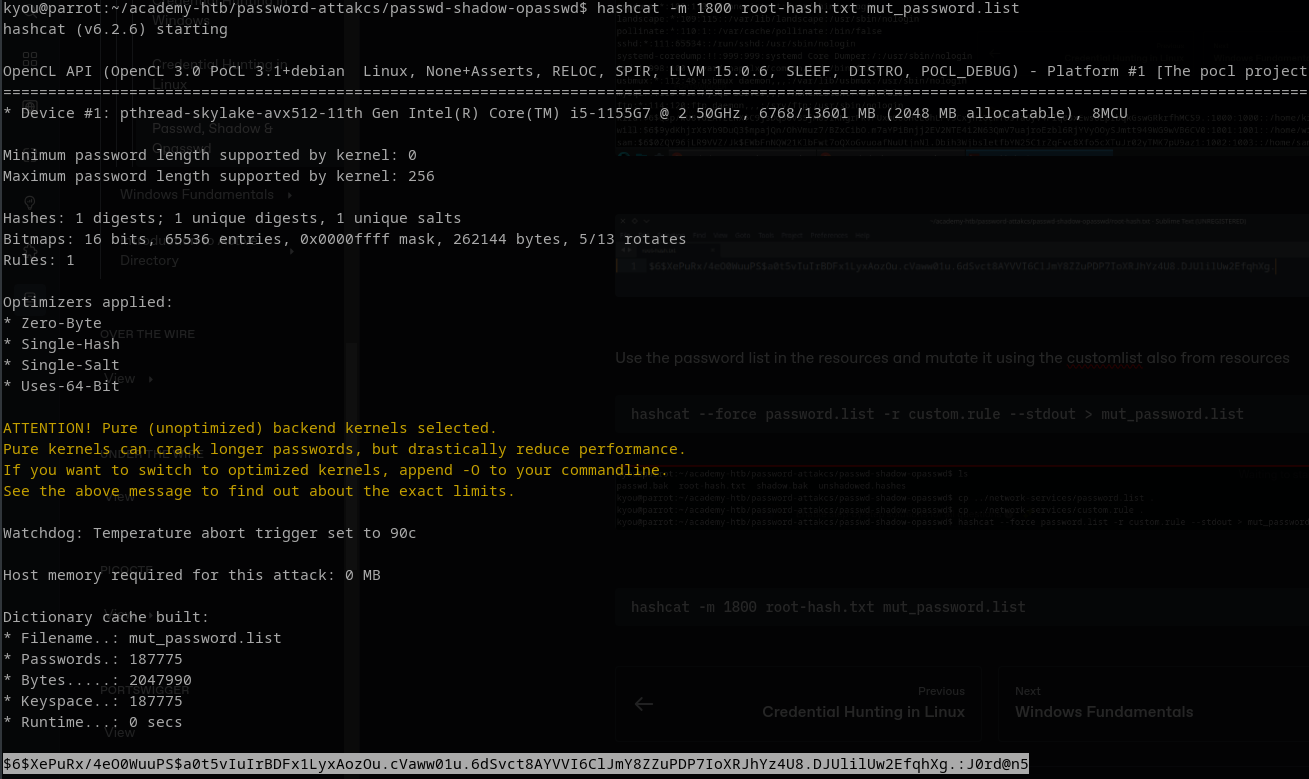The height and width of the screenshot is (779, 1309).
Task: Click the left arrow icon in Previous card
Action: tap(644, 704)
